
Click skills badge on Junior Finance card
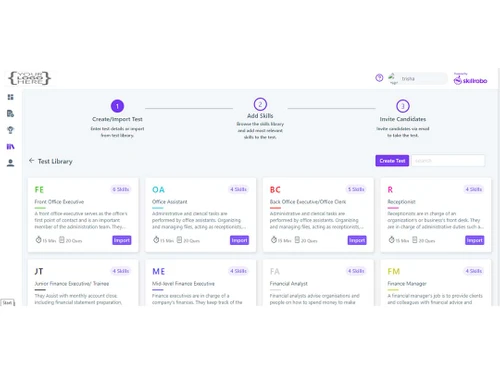[x=121, y=271]
